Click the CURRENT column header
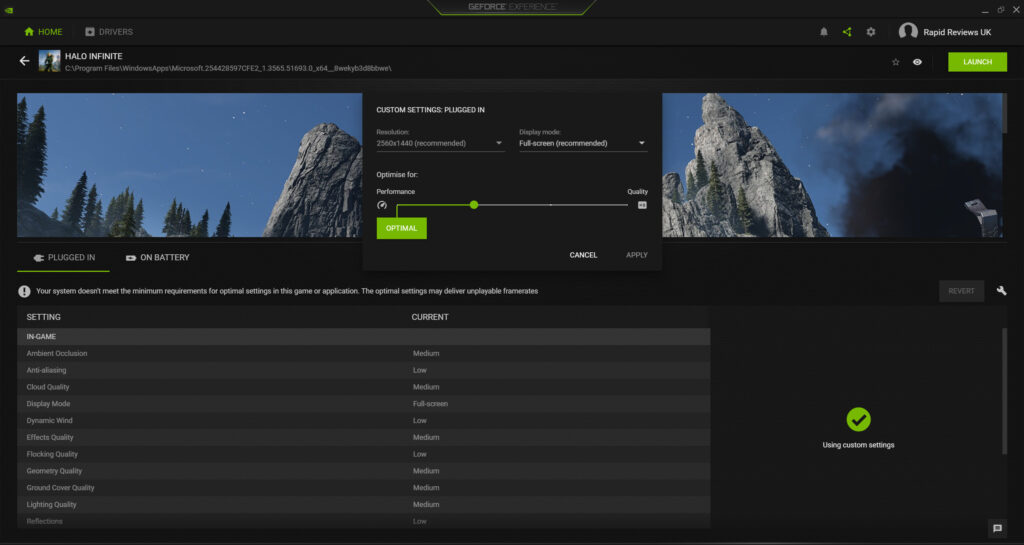The image size is (1024, 545). click(430, 317)
